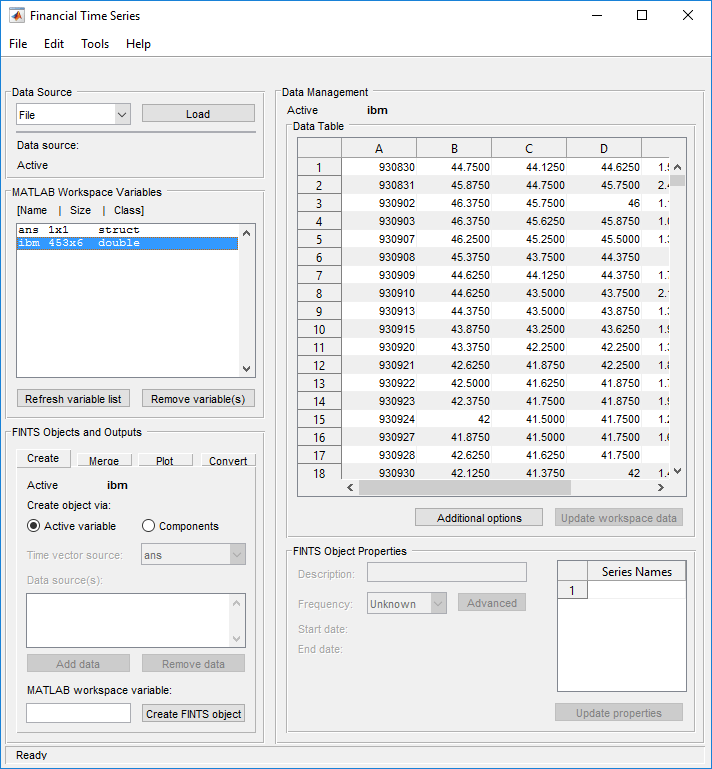Click workspace variables list scroll down arrow
712x769 pixels.
click(x=247, y=369)
